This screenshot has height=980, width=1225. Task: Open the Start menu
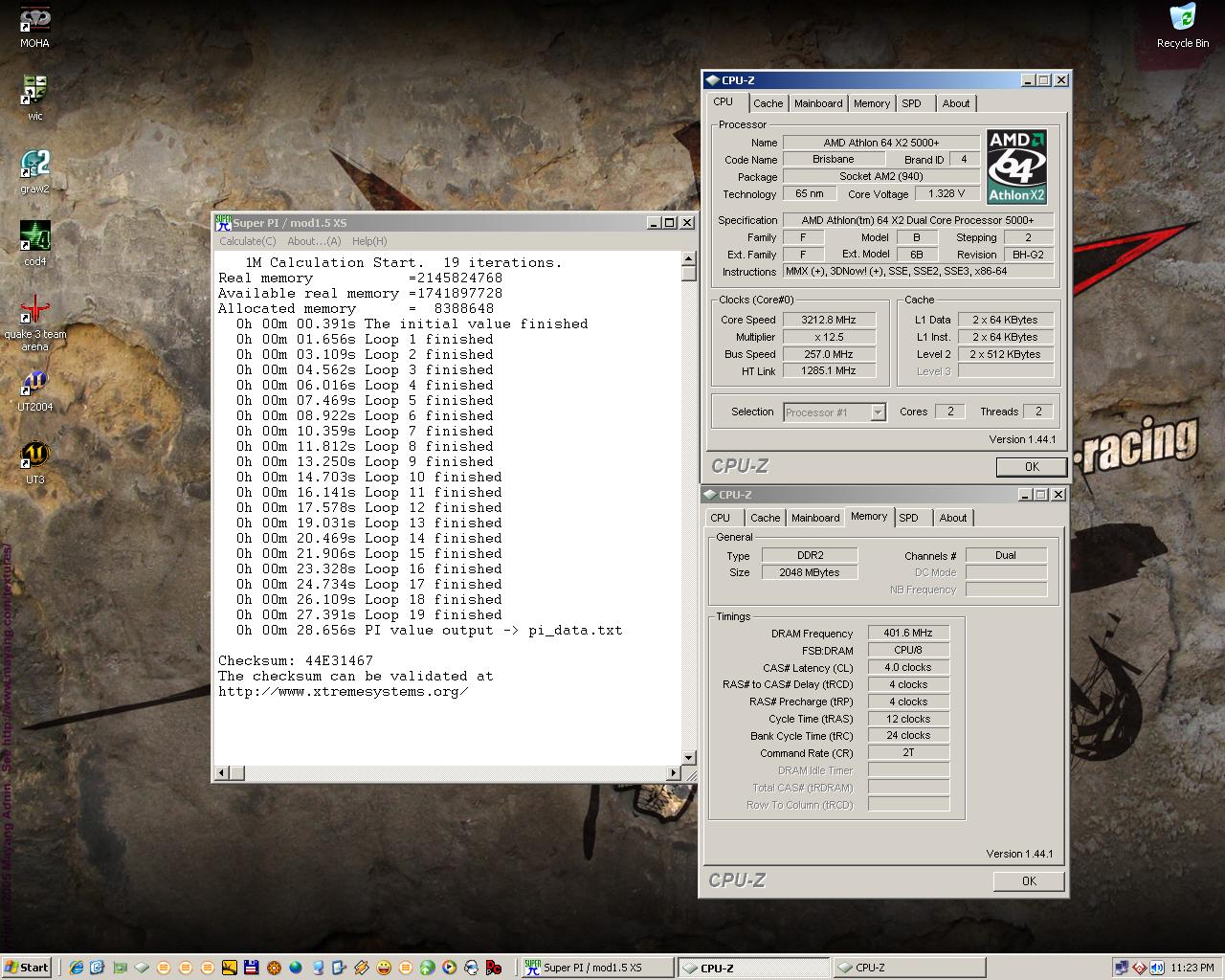pos(28,968)
